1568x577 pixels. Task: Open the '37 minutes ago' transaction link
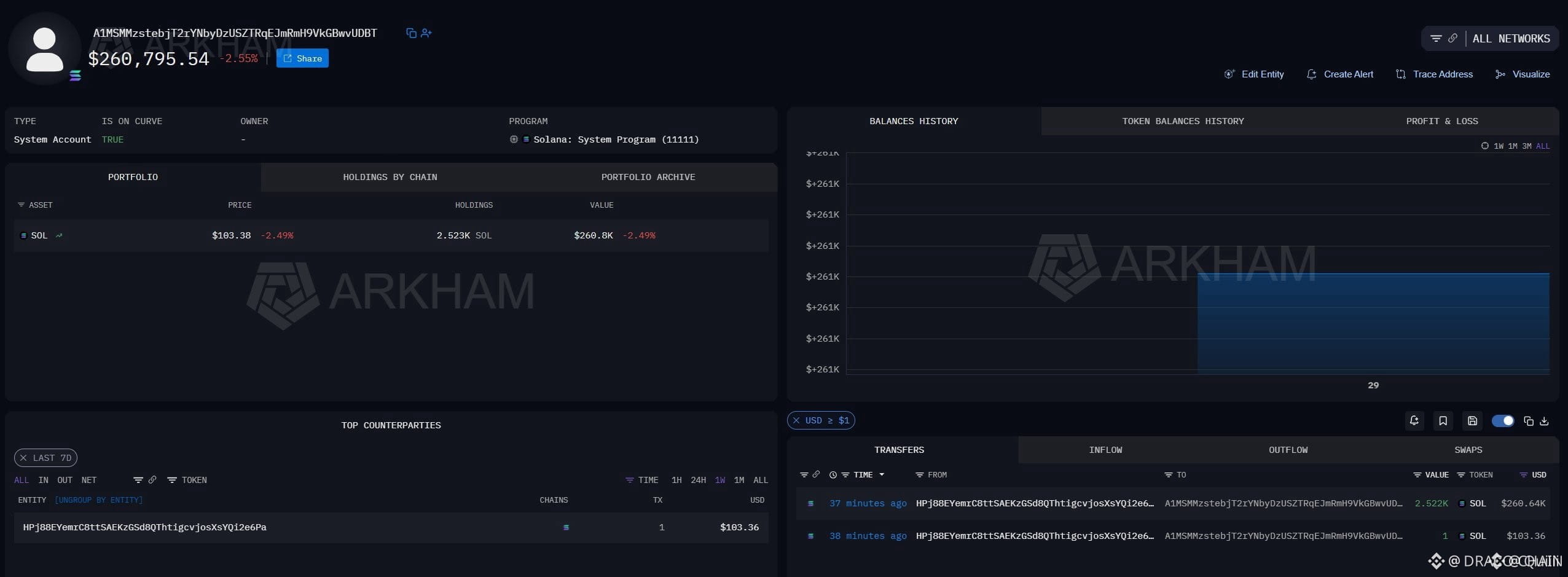(x=868, y=503)
